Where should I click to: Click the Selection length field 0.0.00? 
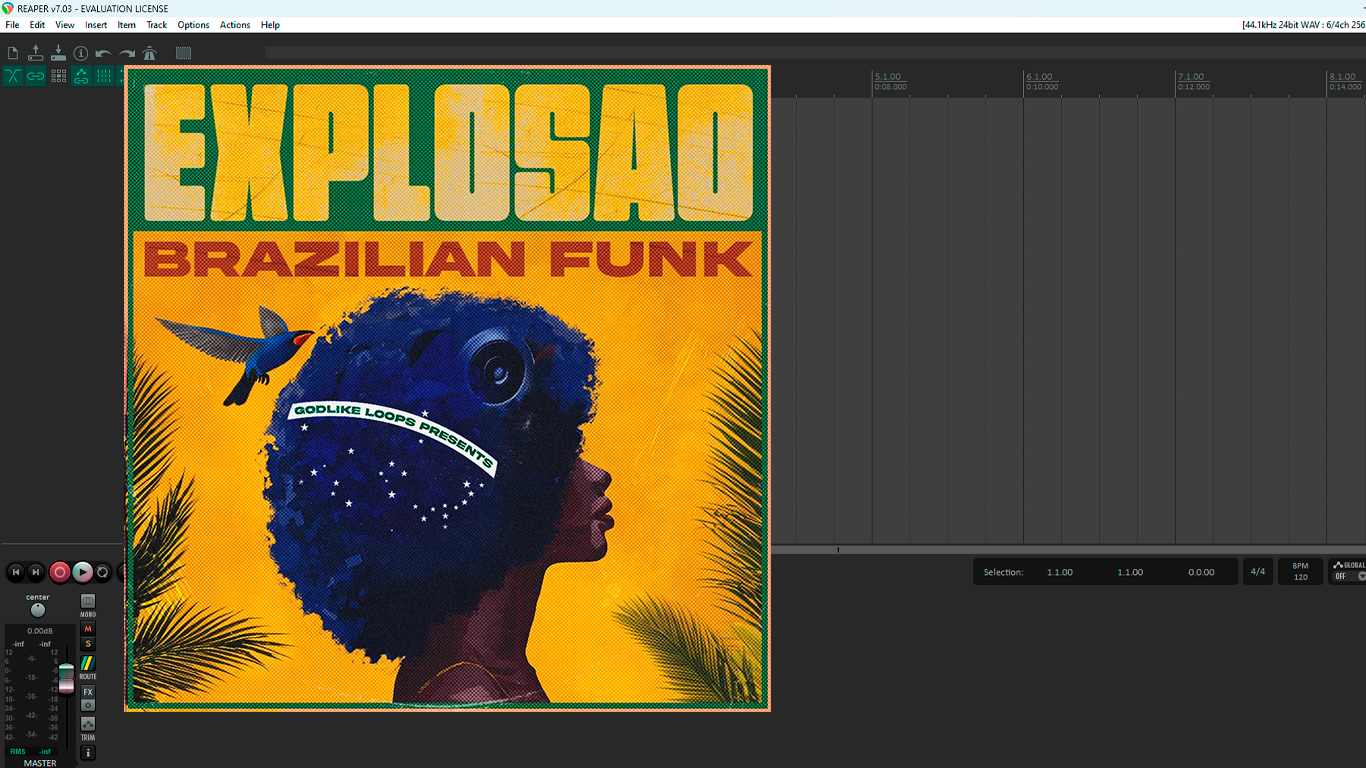[x=1201, y=572]
